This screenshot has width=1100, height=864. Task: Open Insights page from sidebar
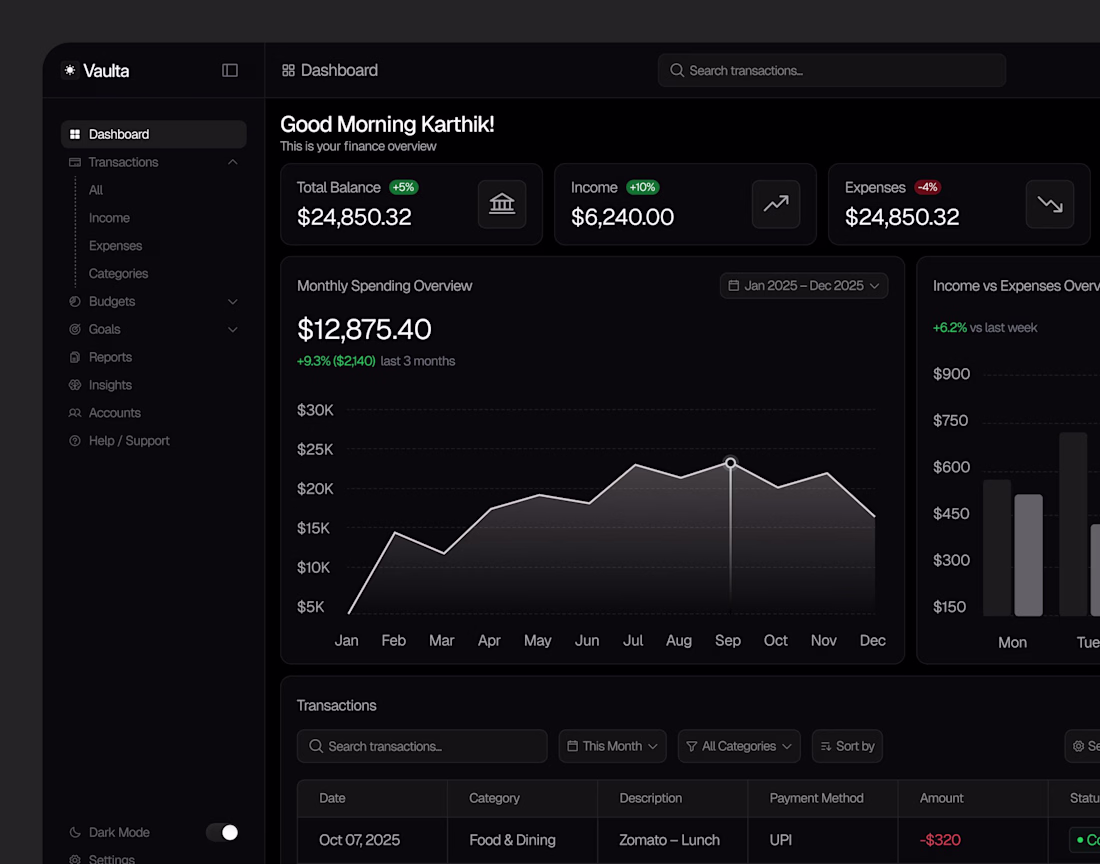(110, 385)
